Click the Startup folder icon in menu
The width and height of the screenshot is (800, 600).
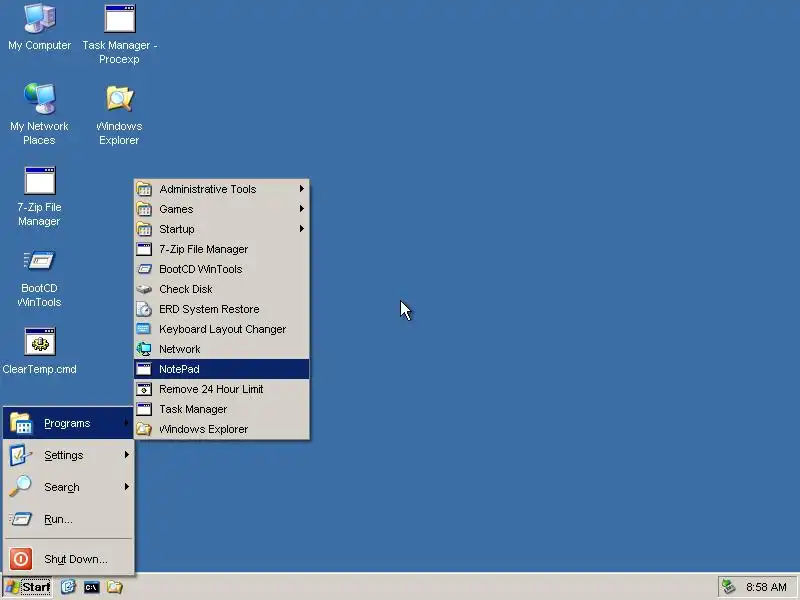[x=144, y=229]
